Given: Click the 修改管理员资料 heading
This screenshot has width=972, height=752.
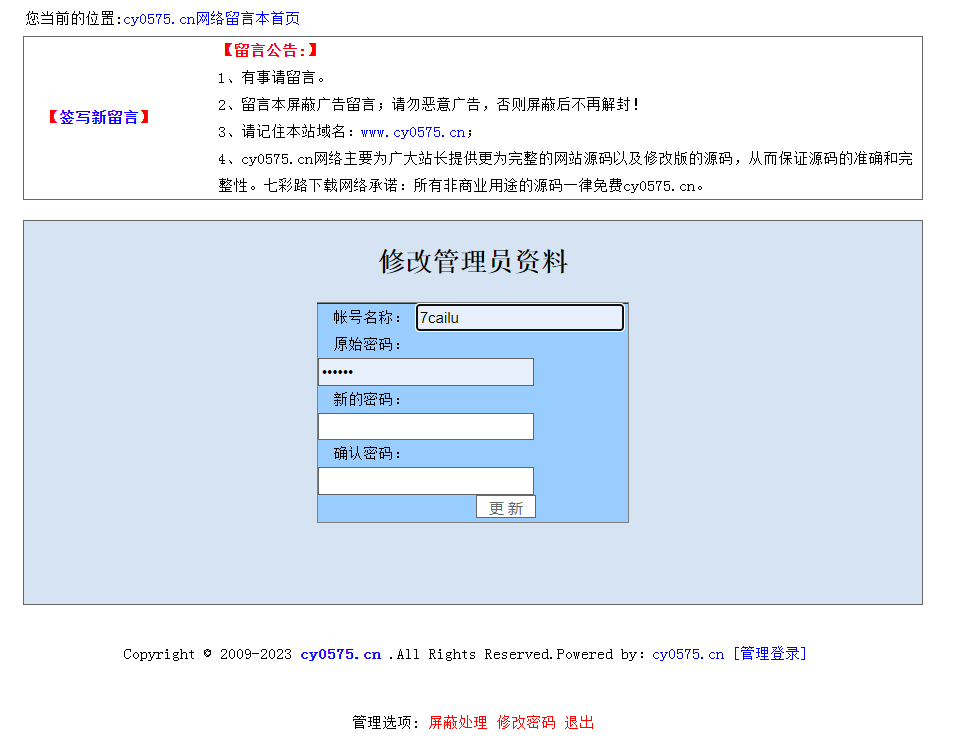Looking at the screenshot, I should point(473,261).
